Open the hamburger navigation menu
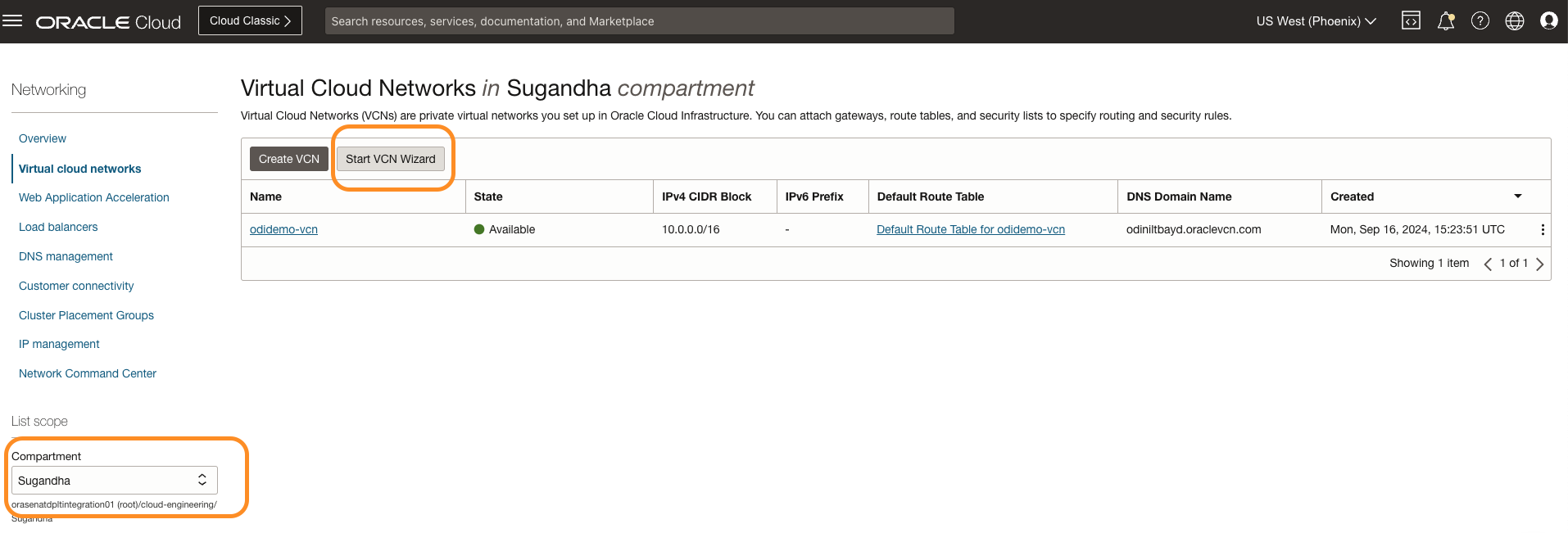The height and width of the screenshot is (533, 1568). tap(12, 20)
